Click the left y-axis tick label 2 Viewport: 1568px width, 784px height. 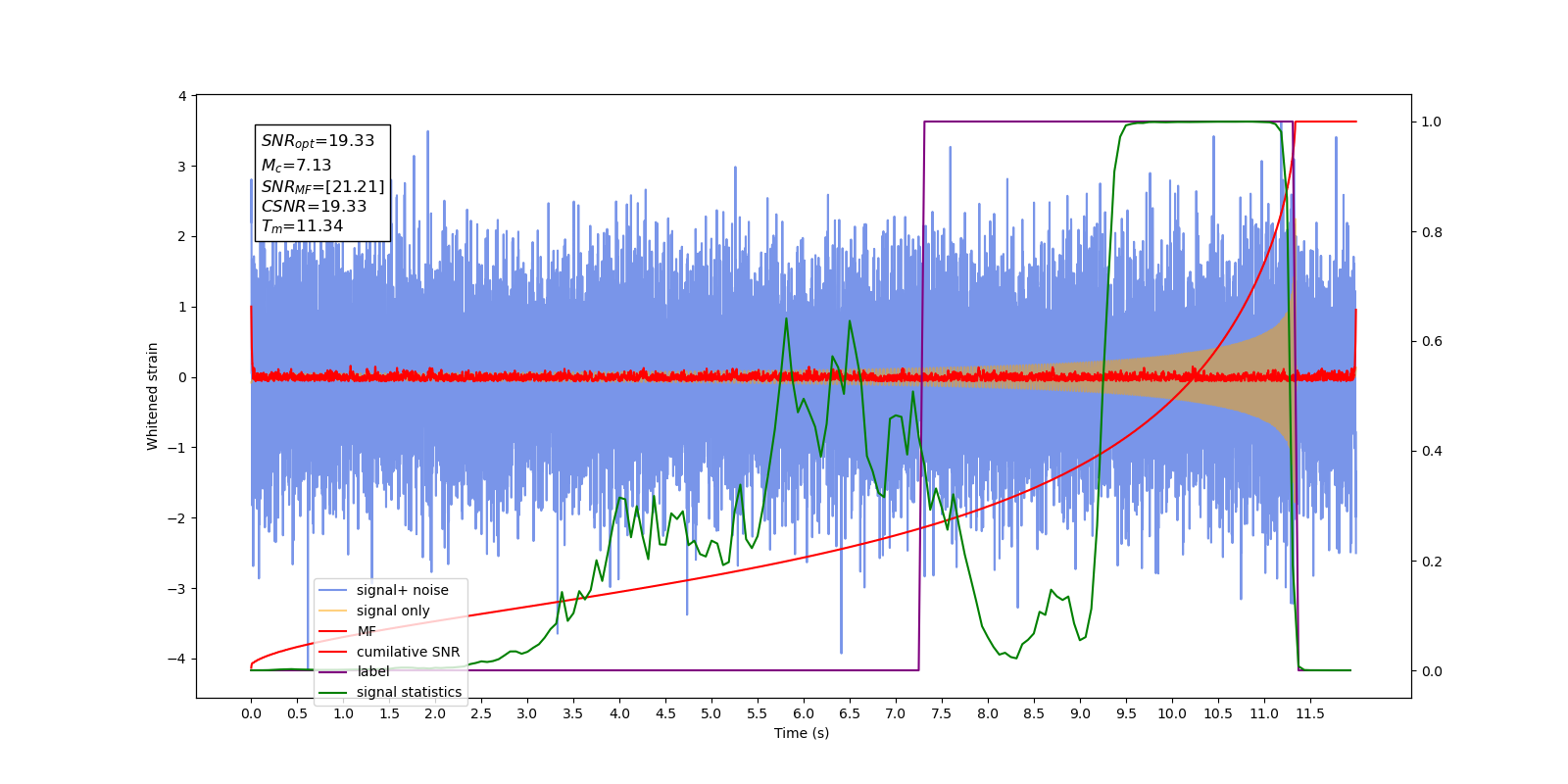coord(182,236)
